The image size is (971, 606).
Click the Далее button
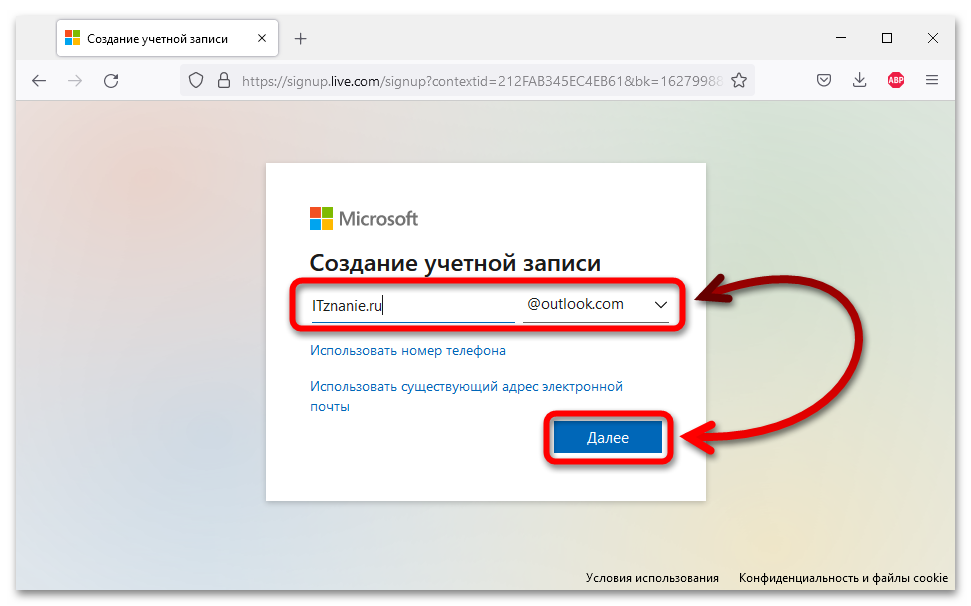pyautogui.click(x=607, y=438)
